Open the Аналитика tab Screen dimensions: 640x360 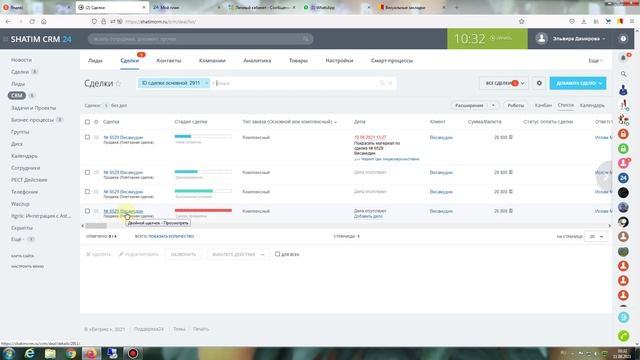(257, 60)
